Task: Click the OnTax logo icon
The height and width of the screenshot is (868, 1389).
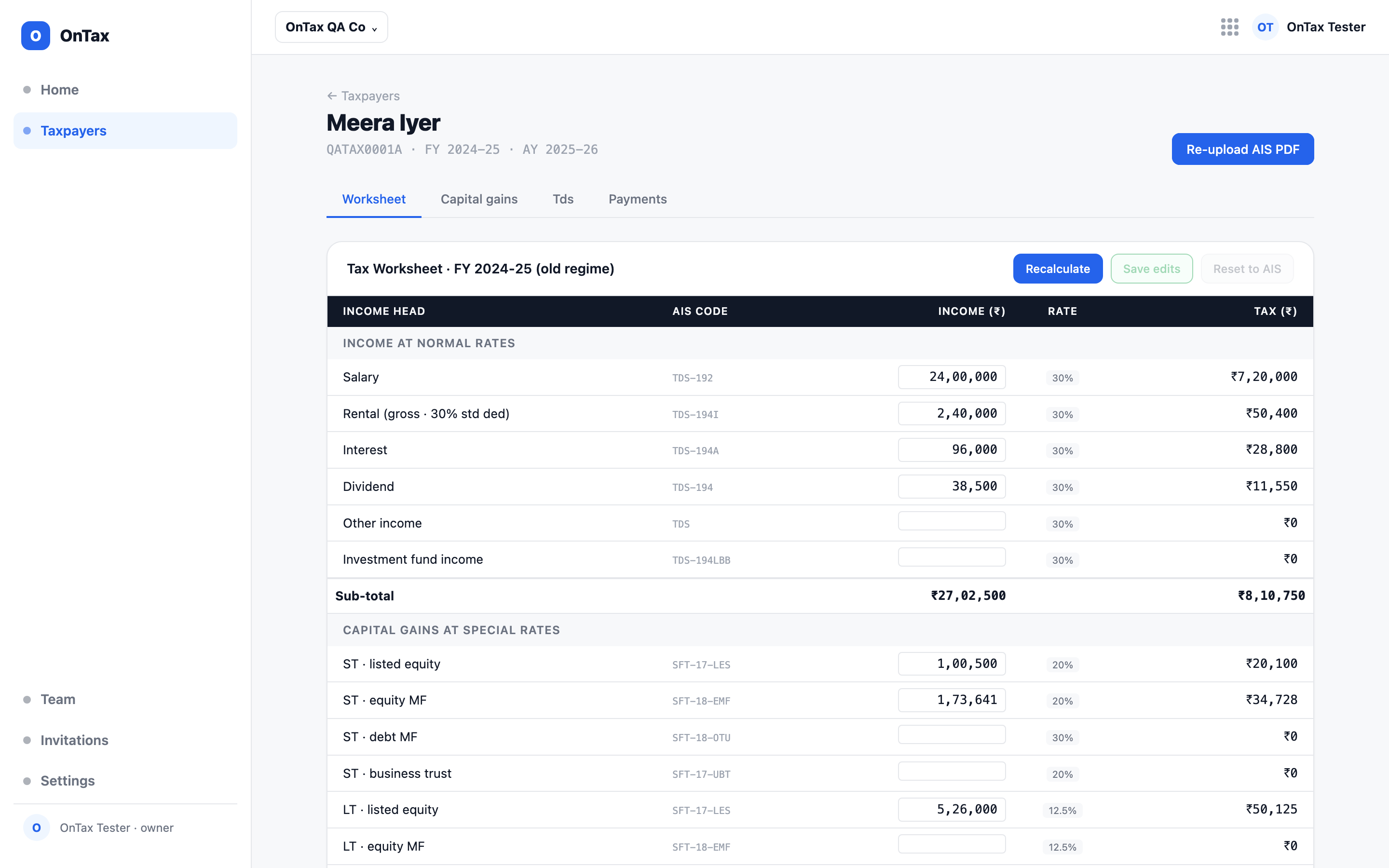Action: click(x=36, y=36)
